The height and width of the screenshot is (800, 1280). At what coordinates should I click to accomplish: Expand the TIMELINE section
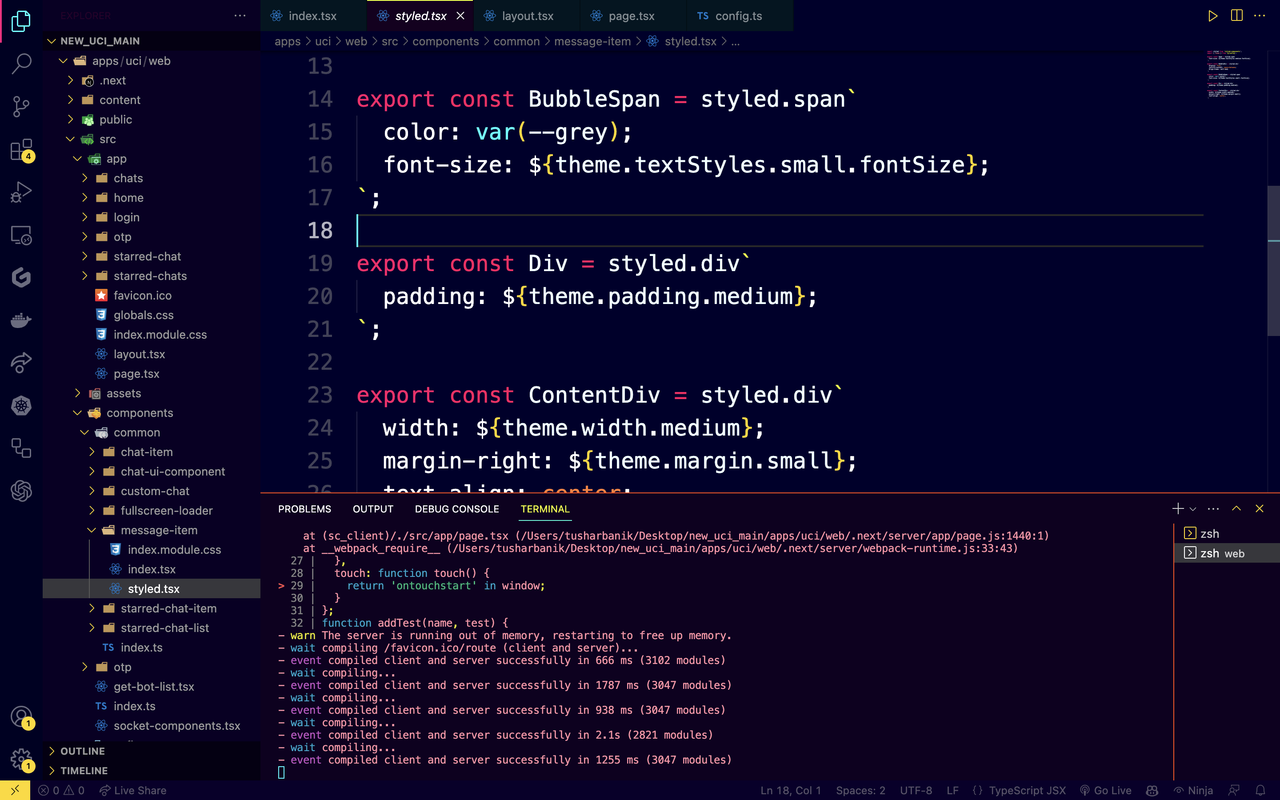pyautogui.click(x=152, y=771)
